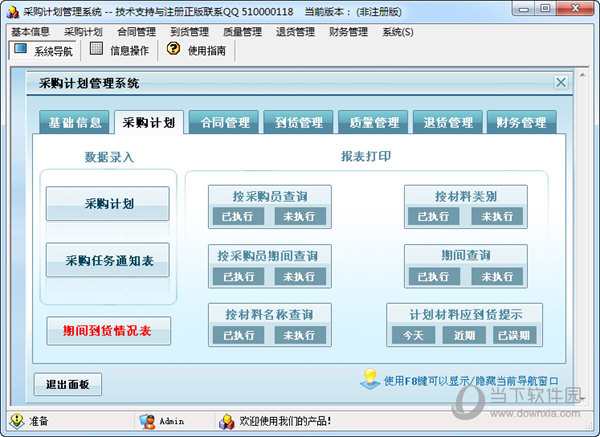The height and width of the screenshot is (437, 600).
Task: Open the 使用指南 question-mark icon
Action: click(x=173, y=49)
